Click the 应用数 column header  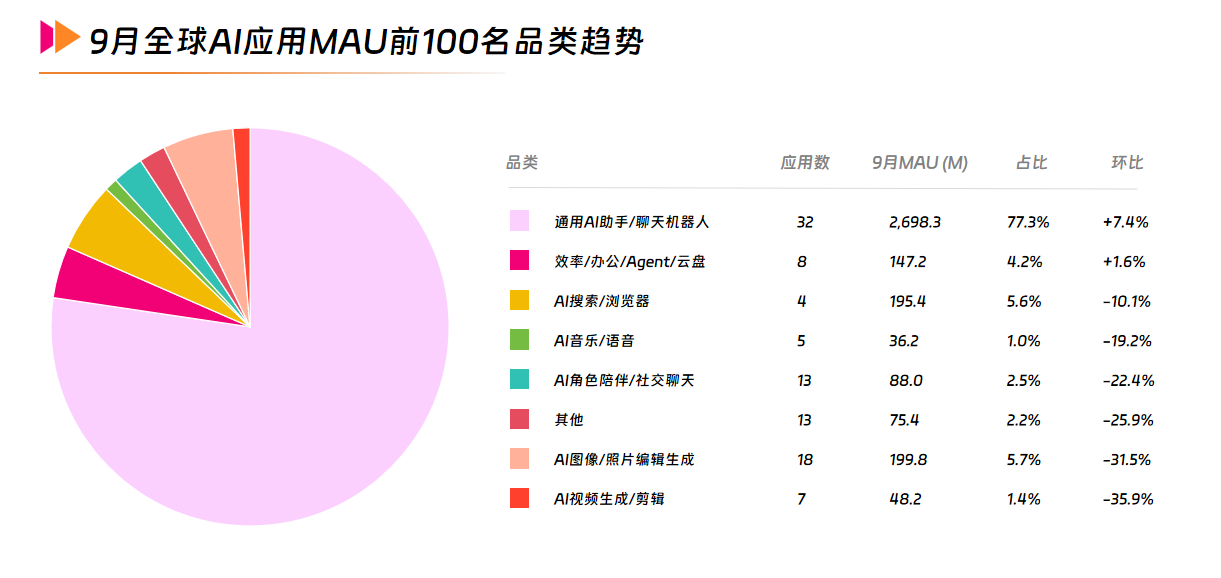coord(805,162)
